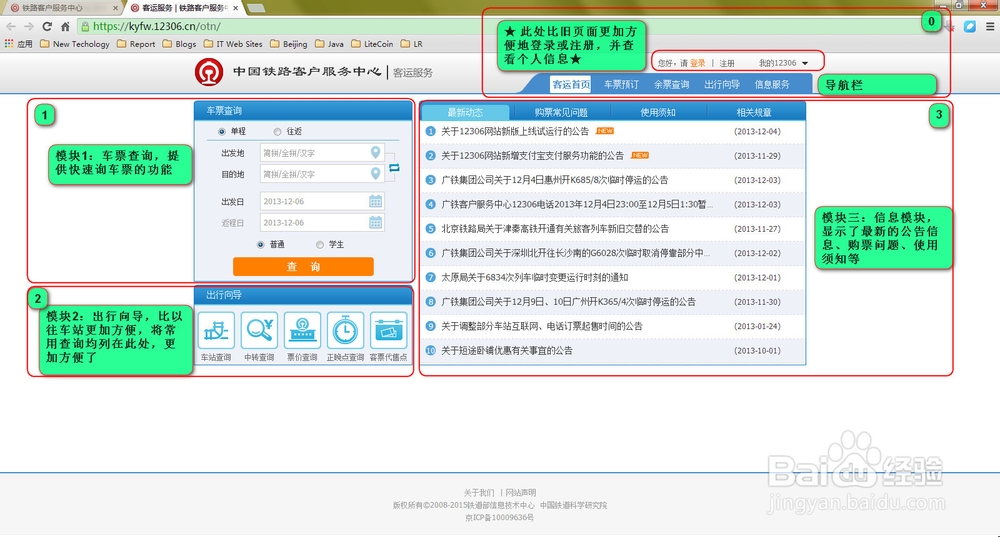Open 票价查询 ticket price icon

(x=302, y=331)
